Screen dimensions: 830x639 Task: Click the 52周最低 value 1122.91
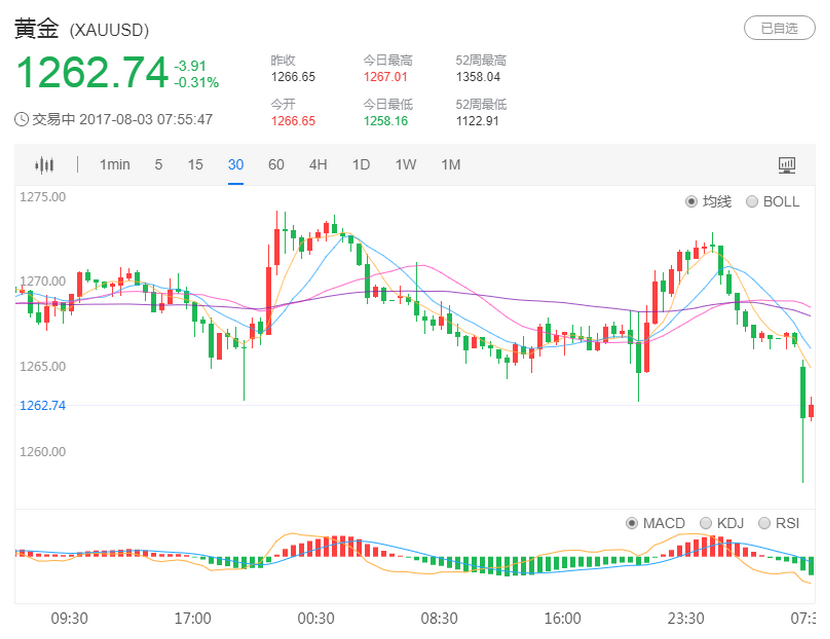pos(477,121)
